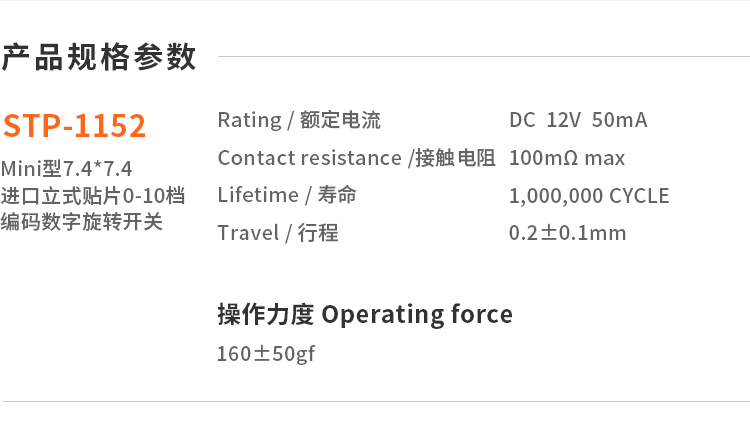Select the 编码数字旋转开关 description text
This screenshot has width=750, height=423.
81,221
